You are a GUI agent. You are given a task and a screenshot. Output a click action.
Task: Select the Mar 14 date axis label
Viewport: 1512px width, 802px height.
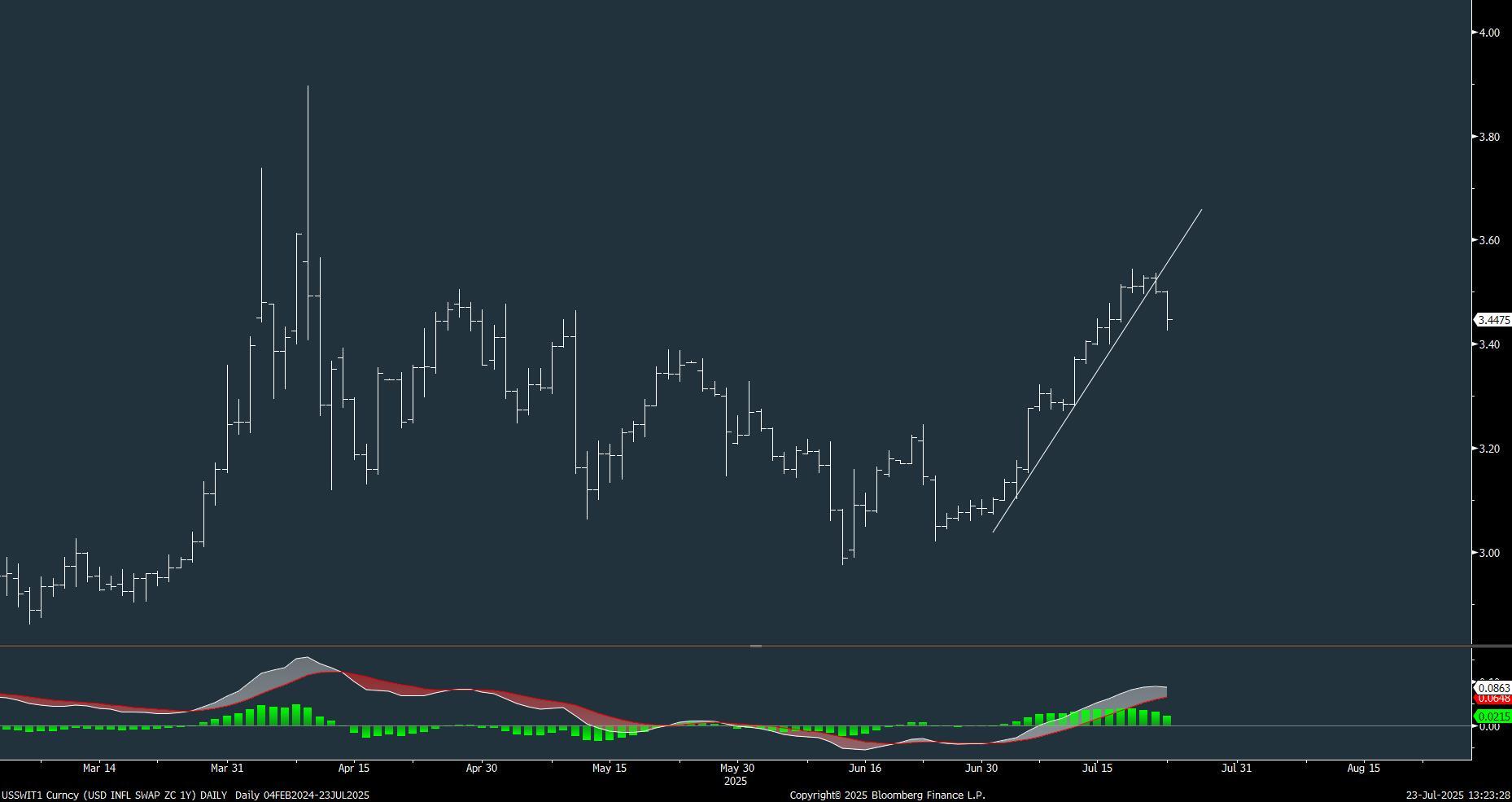tap(99, 768)
